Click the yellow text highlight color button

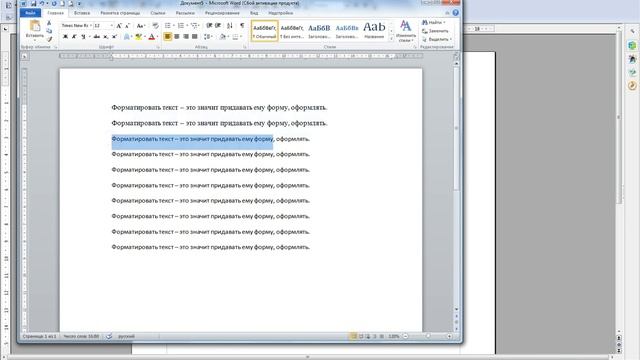click(x=138, y=37)
